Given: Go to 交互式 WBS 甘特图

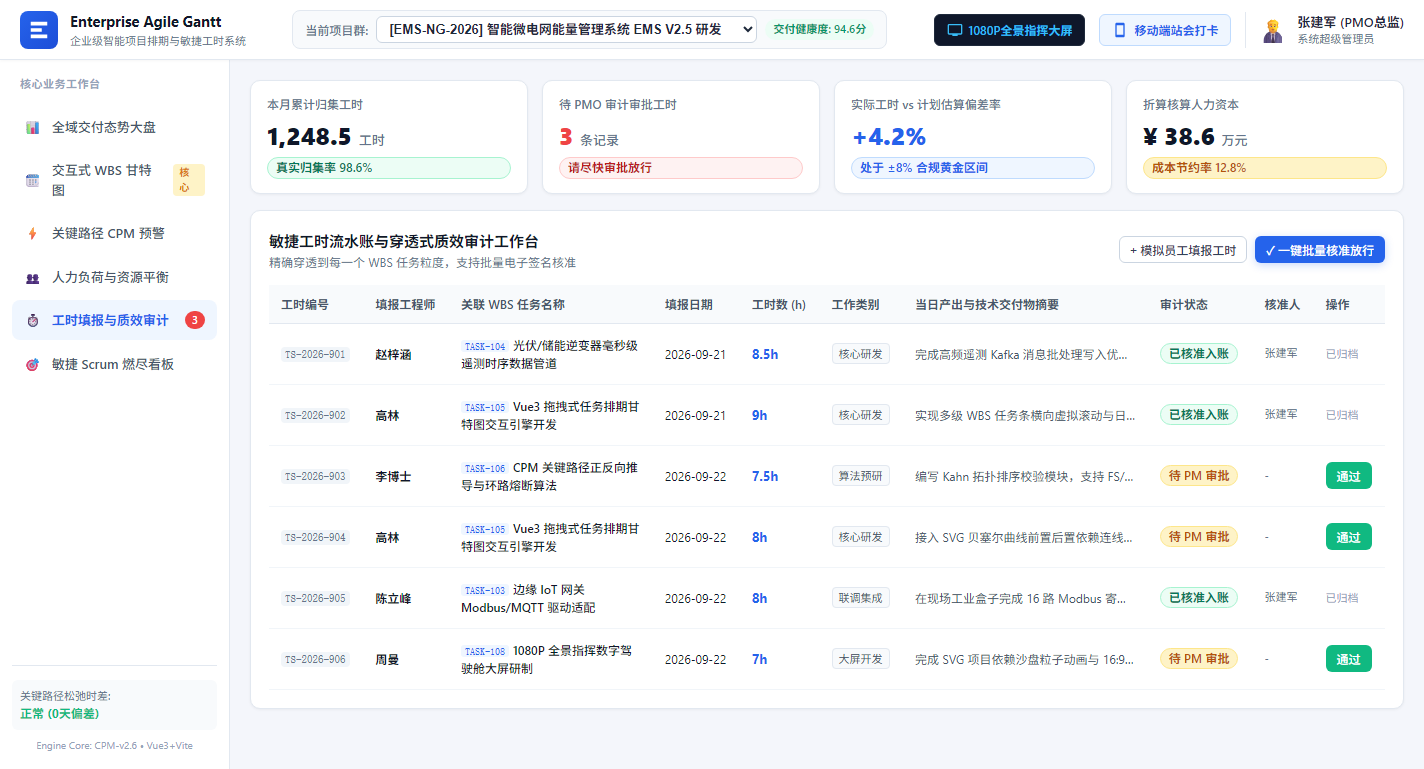Looking at the screenshot, I should [x=114, y=180].
